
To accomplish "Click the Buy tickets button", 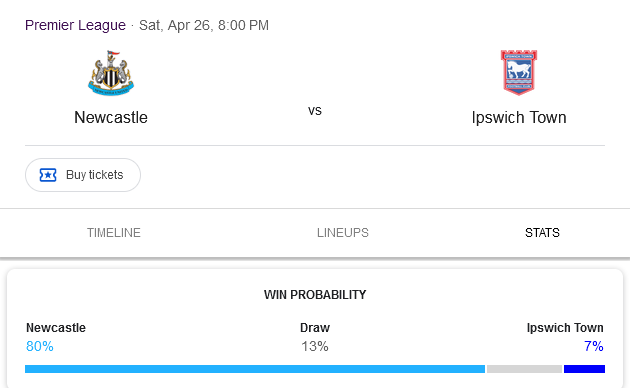I will tap(83, 175).
